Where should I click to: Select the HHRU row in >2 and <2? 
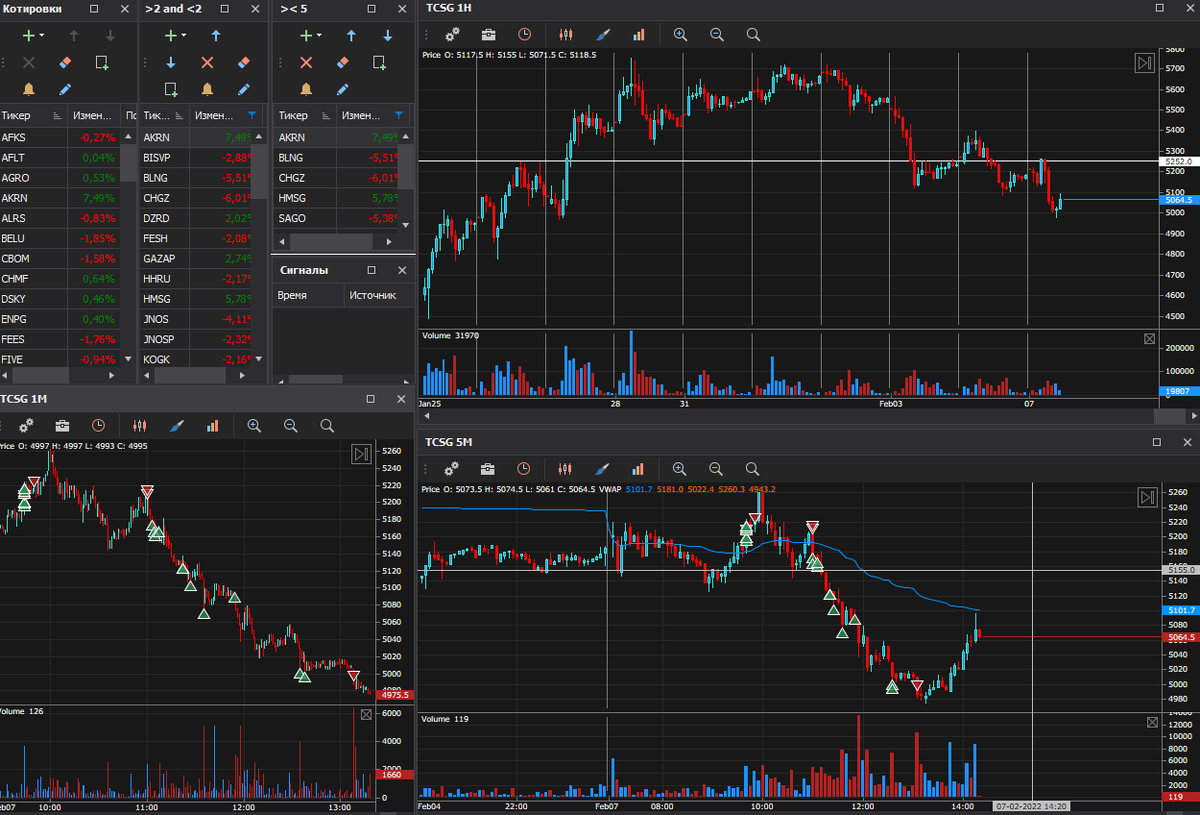(196, 278)
